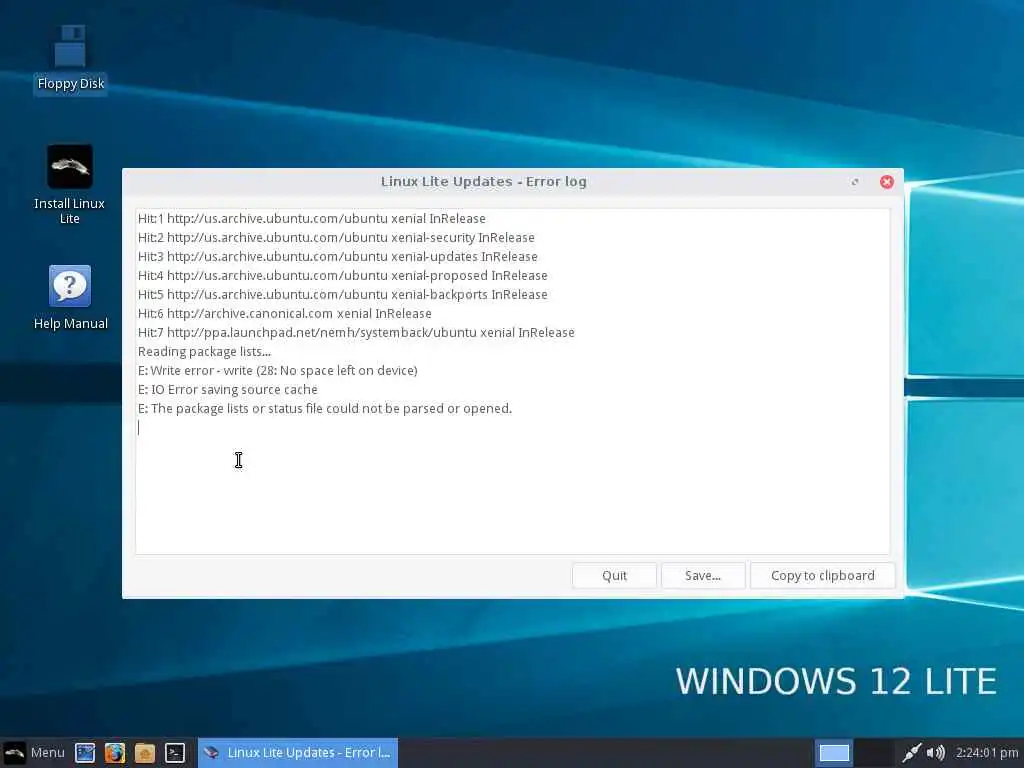Click the 'Hit:1 ... xenial InRelease' log line
1024x768 pixels.
click(x=312, y=218)
